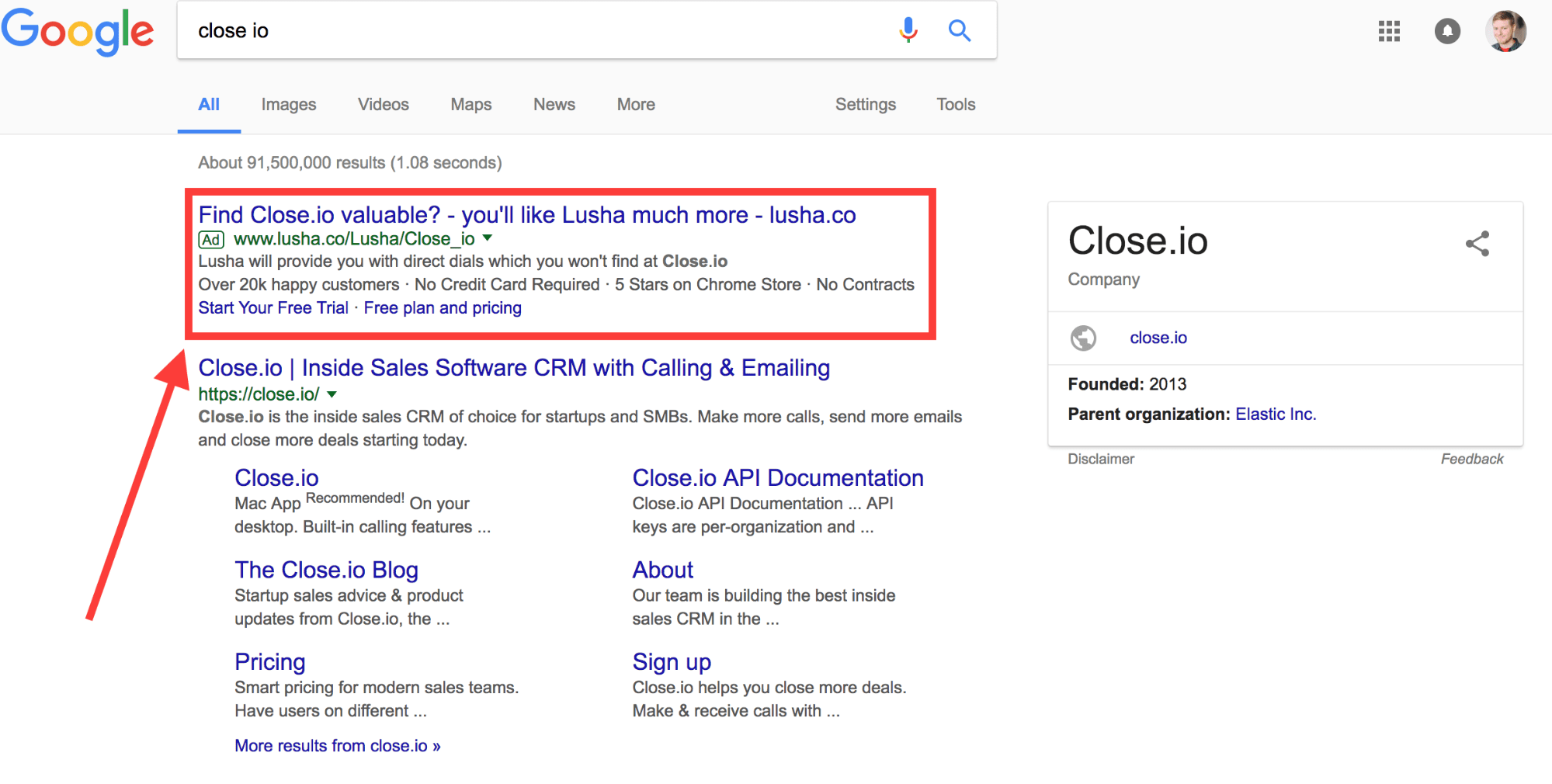Expand the dropdown arrow next to lusha.co URL
The width and height of the screenshot is (1552, 784).
click(488, 238)
